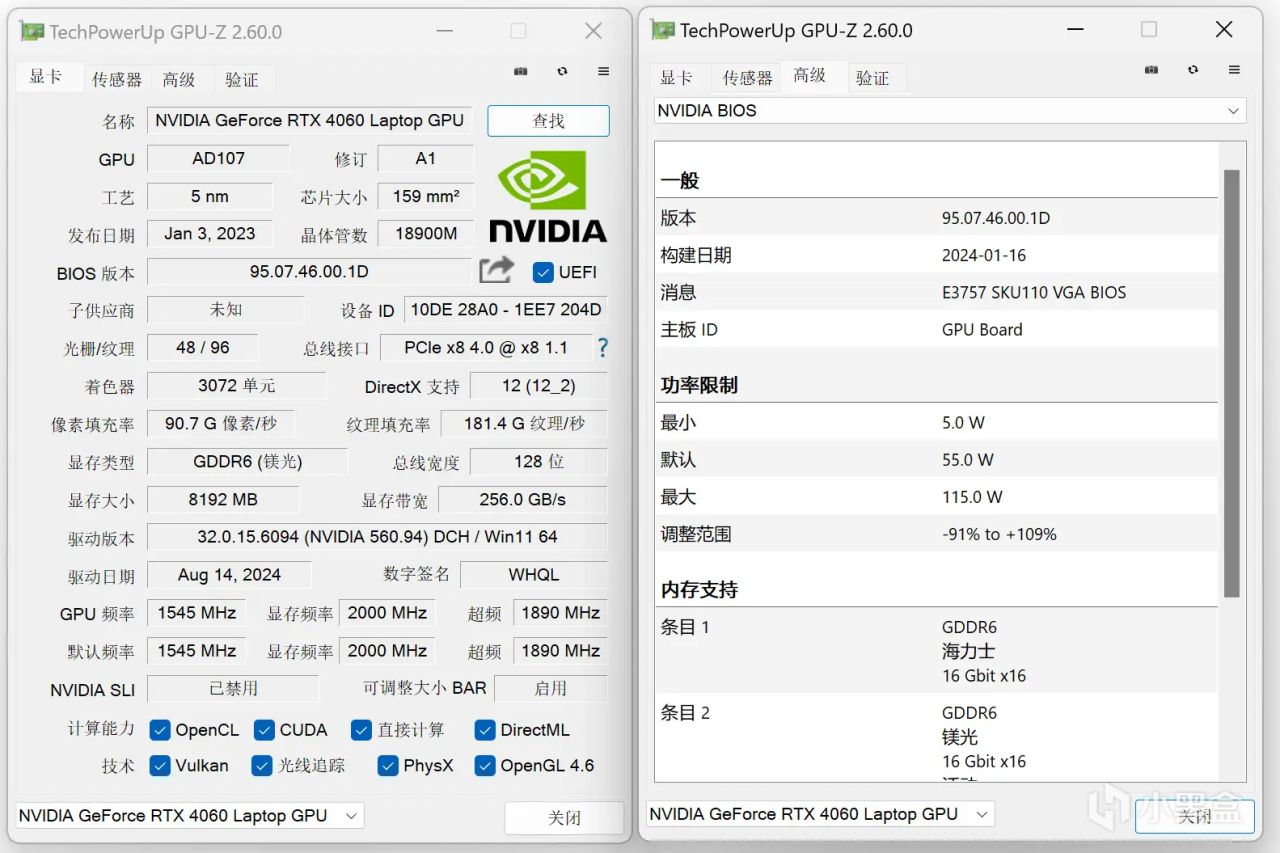
Task: Click the vertical scrollbar in the BIOS details panel
Action: (x=1232, y=384)
